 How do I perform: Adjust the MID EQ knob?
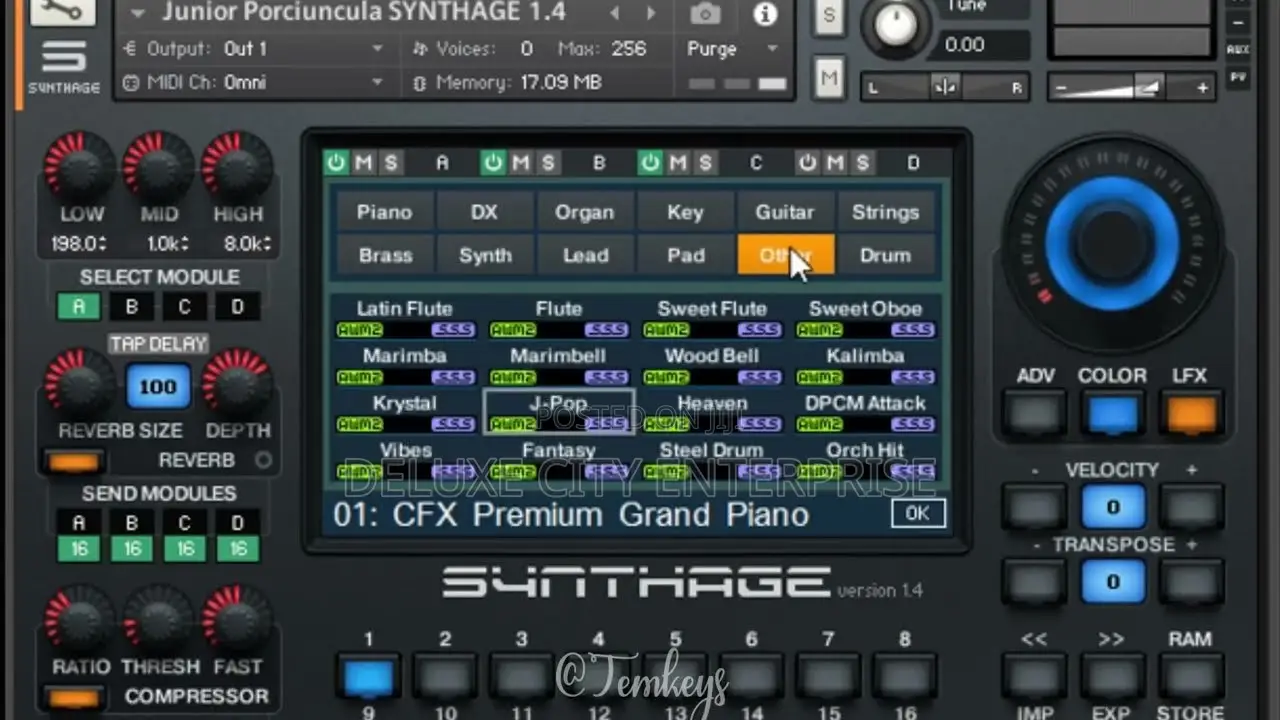click(x=159, y=166)
